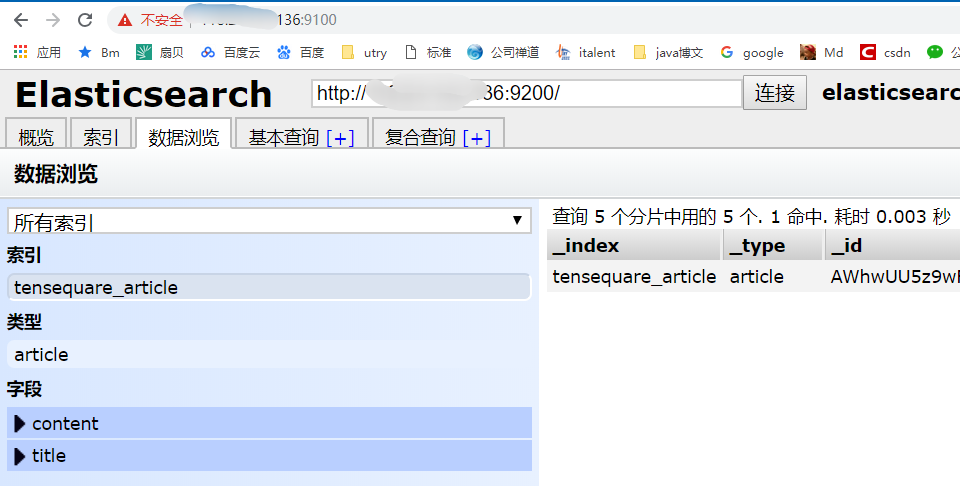960x491 pixels.
Task: Open the 复合查询 tab
Action: tap(420, 137)
